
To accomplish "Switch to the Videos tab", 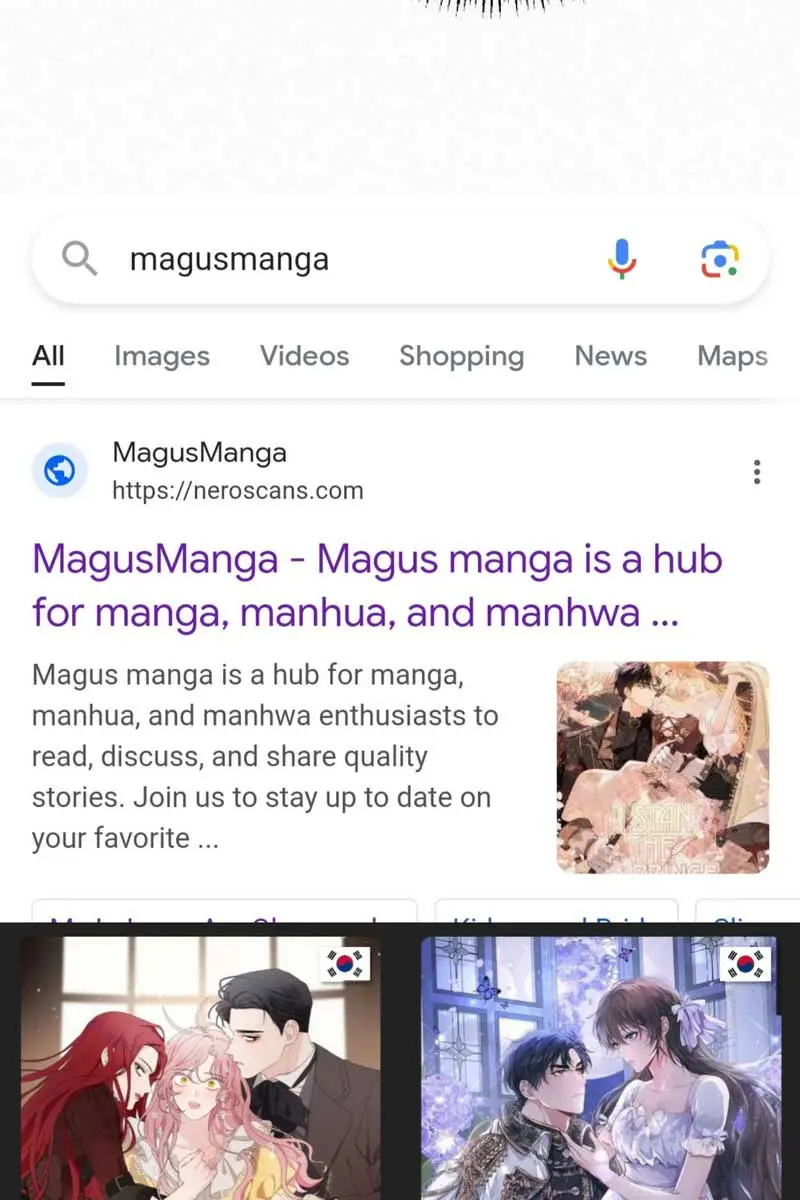I will click(x=305, y=356).
